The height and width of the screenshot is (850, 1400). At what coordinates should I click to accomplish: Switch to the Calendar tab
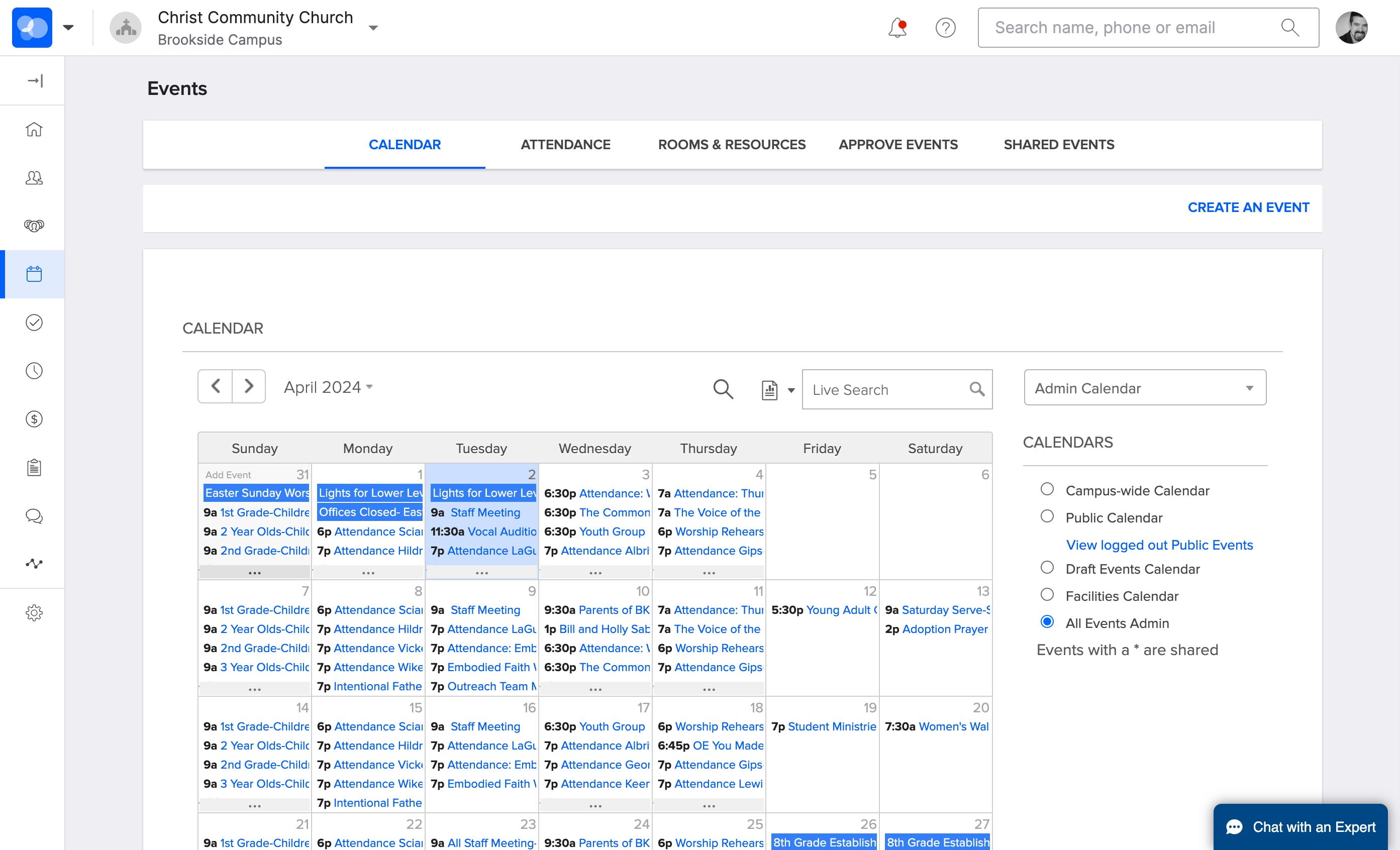point(405,144)
